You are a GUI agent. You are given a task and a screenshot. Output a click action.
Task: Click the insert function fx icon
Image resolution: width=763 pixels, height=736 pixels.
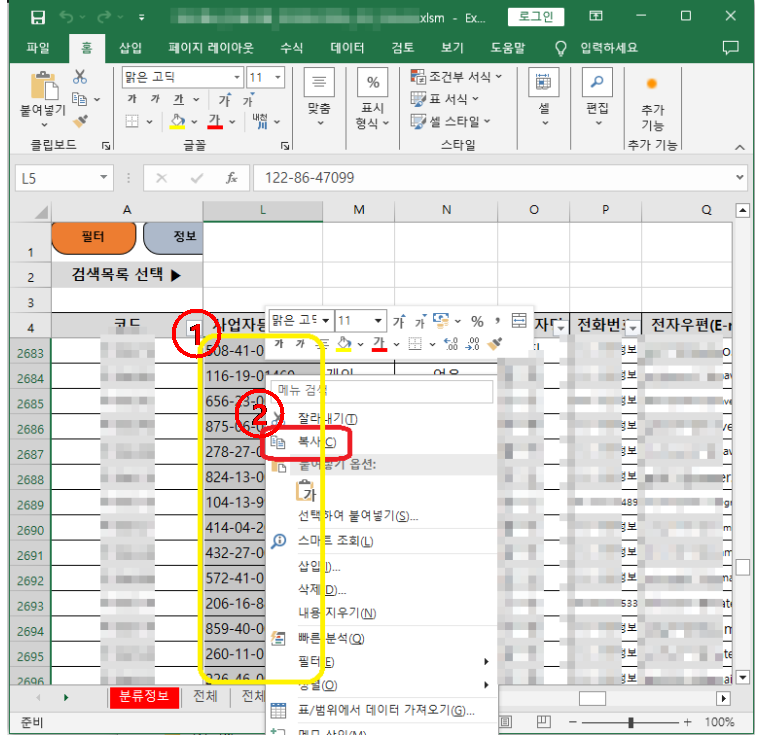pyautogui.click(x=232, y=178)
